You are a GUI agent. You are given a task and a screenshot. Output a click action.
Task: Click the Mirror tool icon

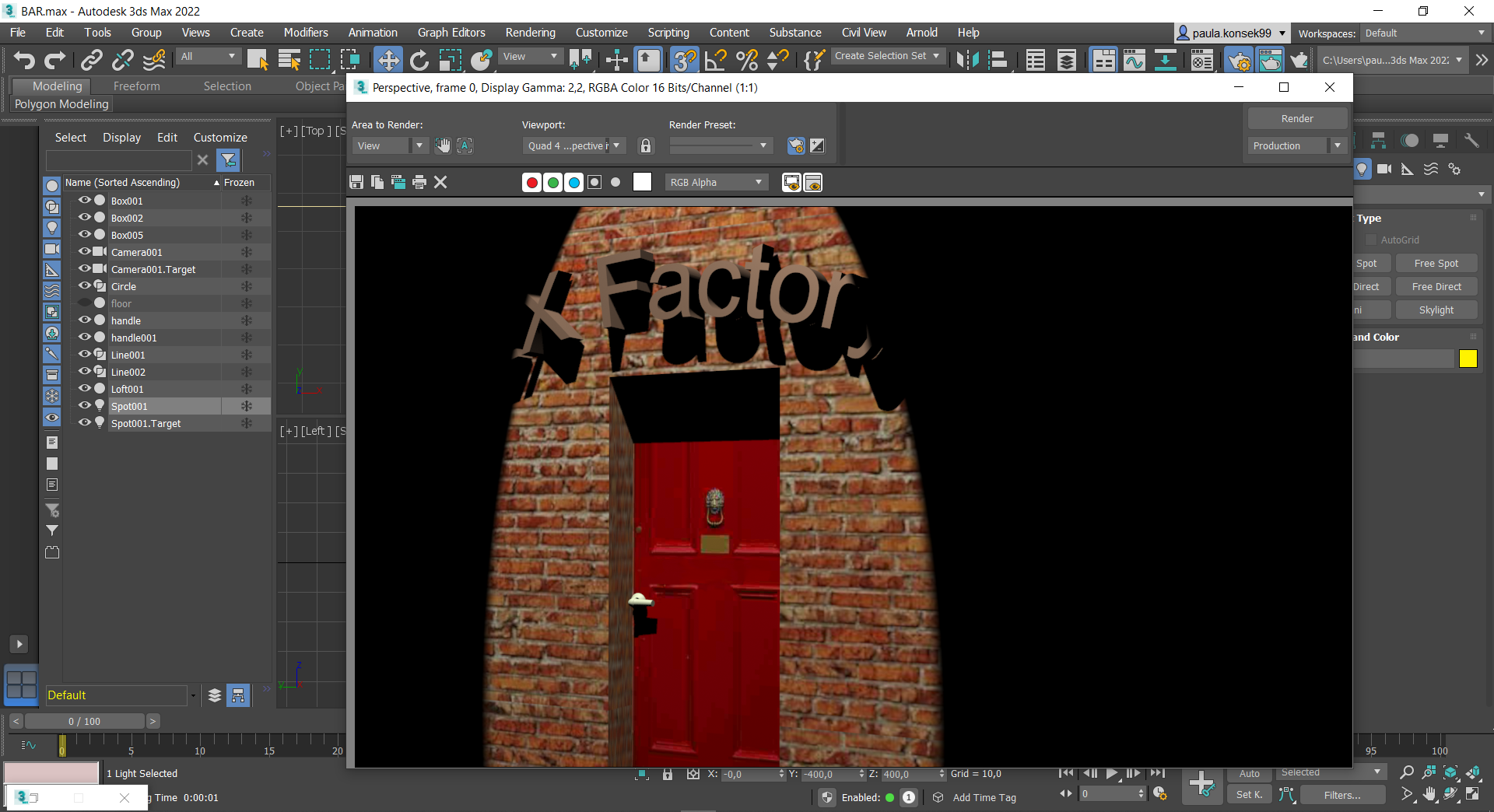tap(967, 60)
